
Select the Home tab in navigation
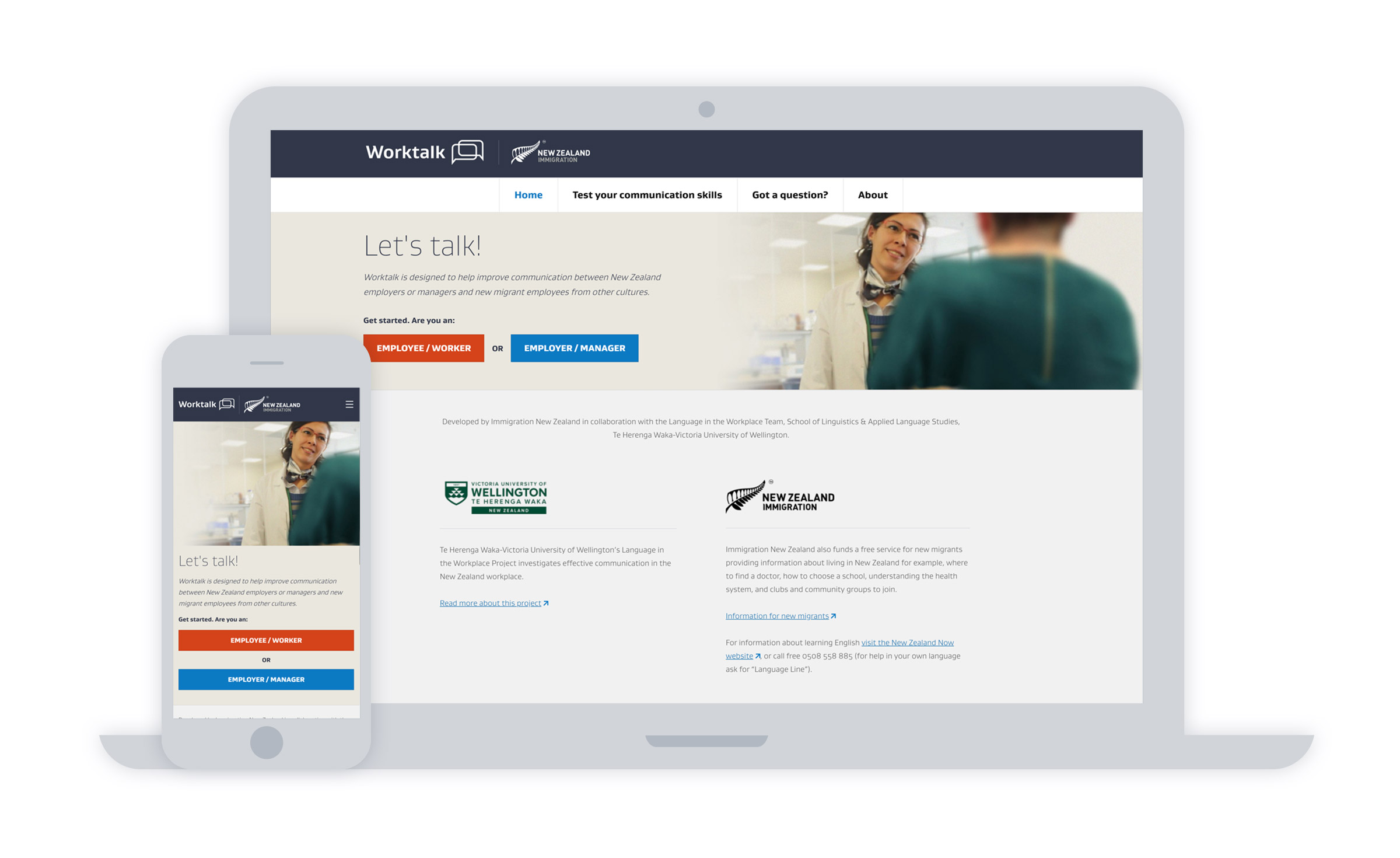point(527,194)
